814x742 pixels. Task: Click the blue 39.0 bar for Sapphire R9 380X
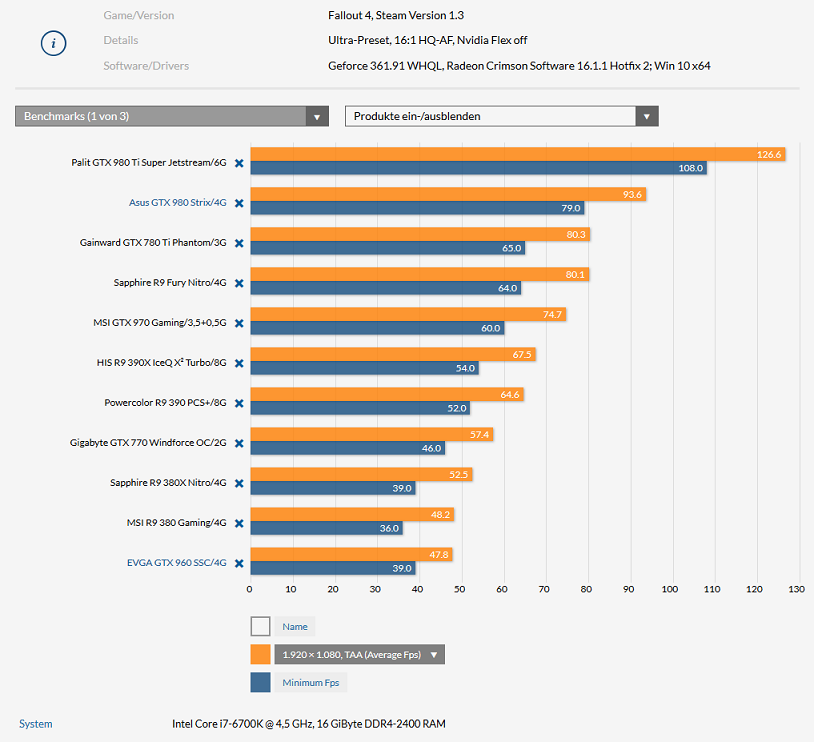click(x=333, y=488)
